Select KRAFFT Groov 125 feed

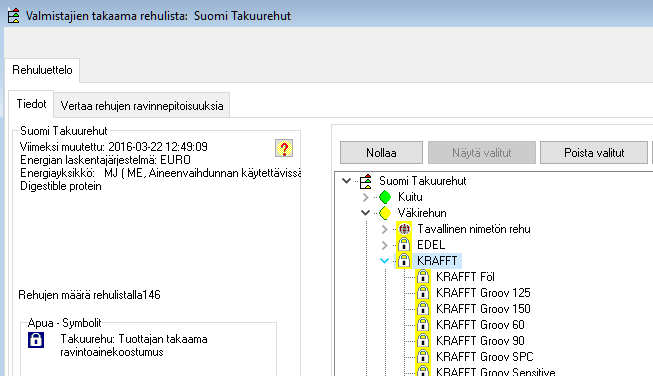(483, 293)
